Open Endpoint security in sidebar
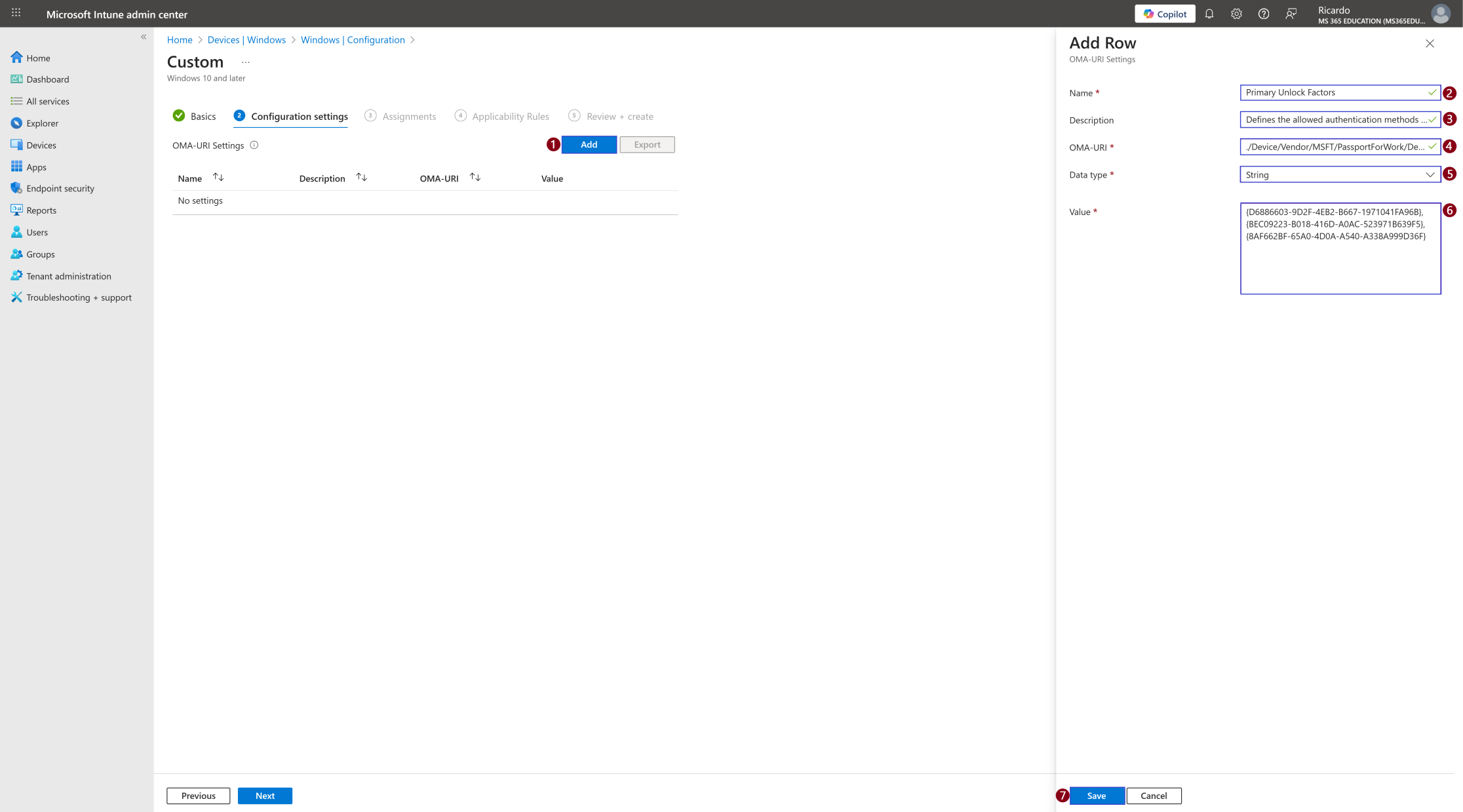The height and width of the screenshot is (812, 1463). [x=60, y=188]
